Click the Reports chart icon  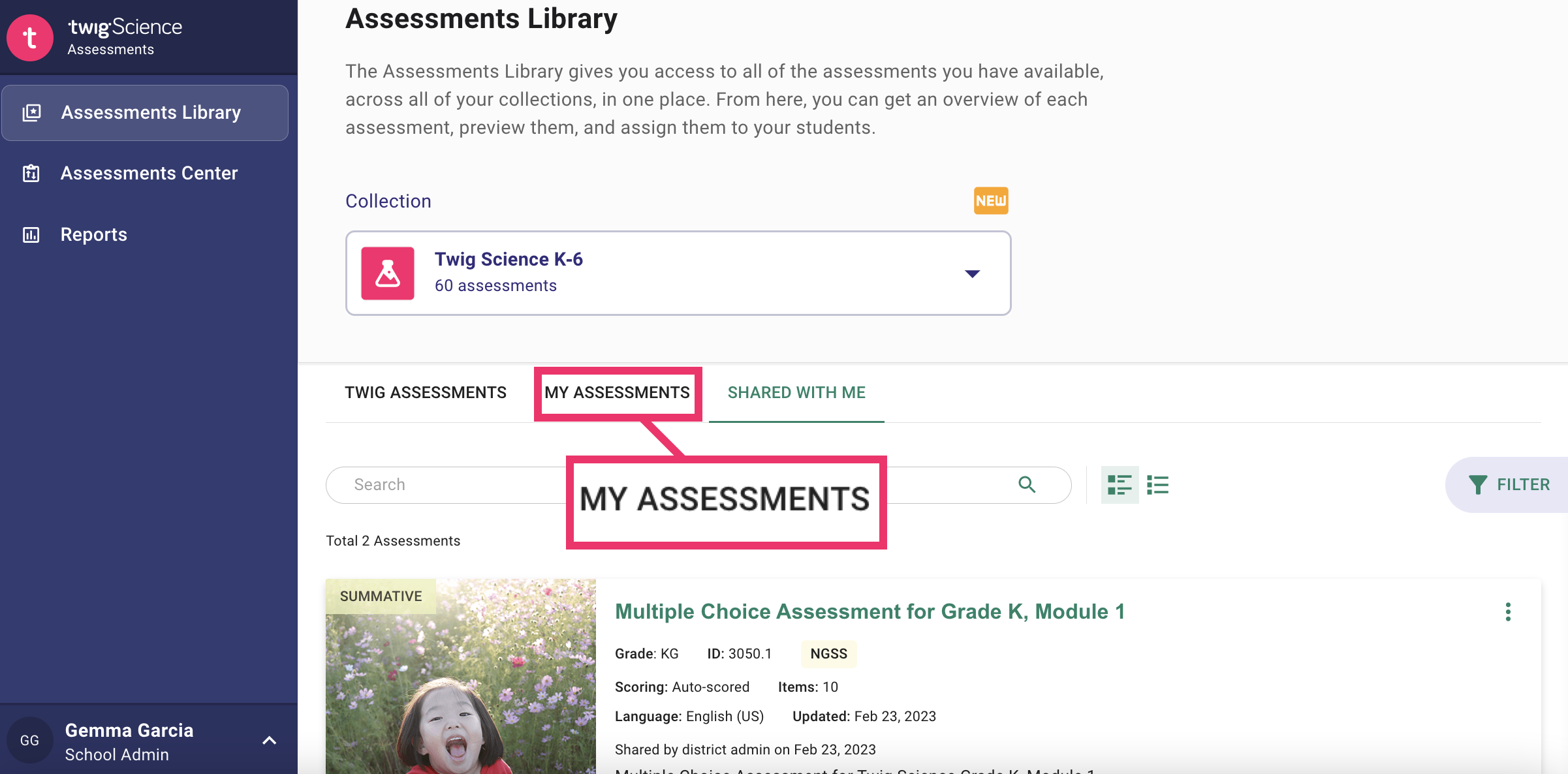coord(31,235)
